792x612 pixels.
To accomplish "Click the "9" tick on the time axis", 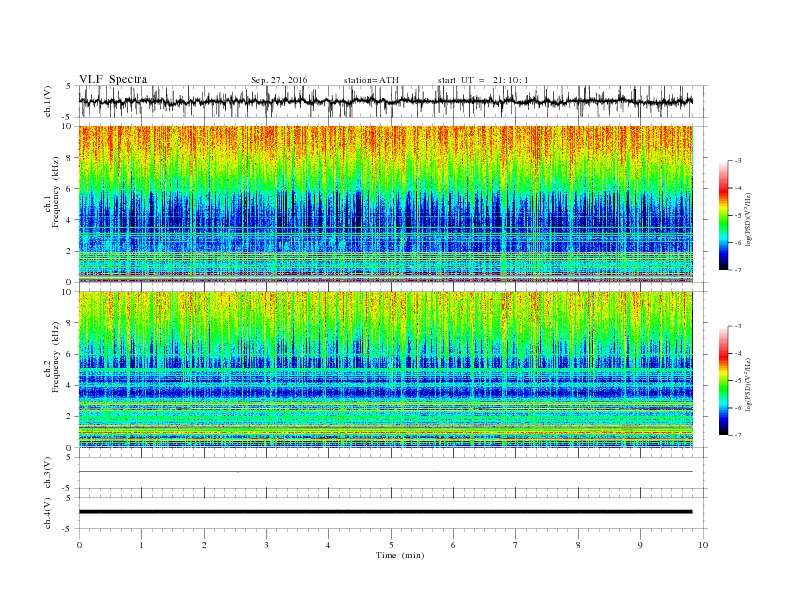I will [x=640, y=545].
